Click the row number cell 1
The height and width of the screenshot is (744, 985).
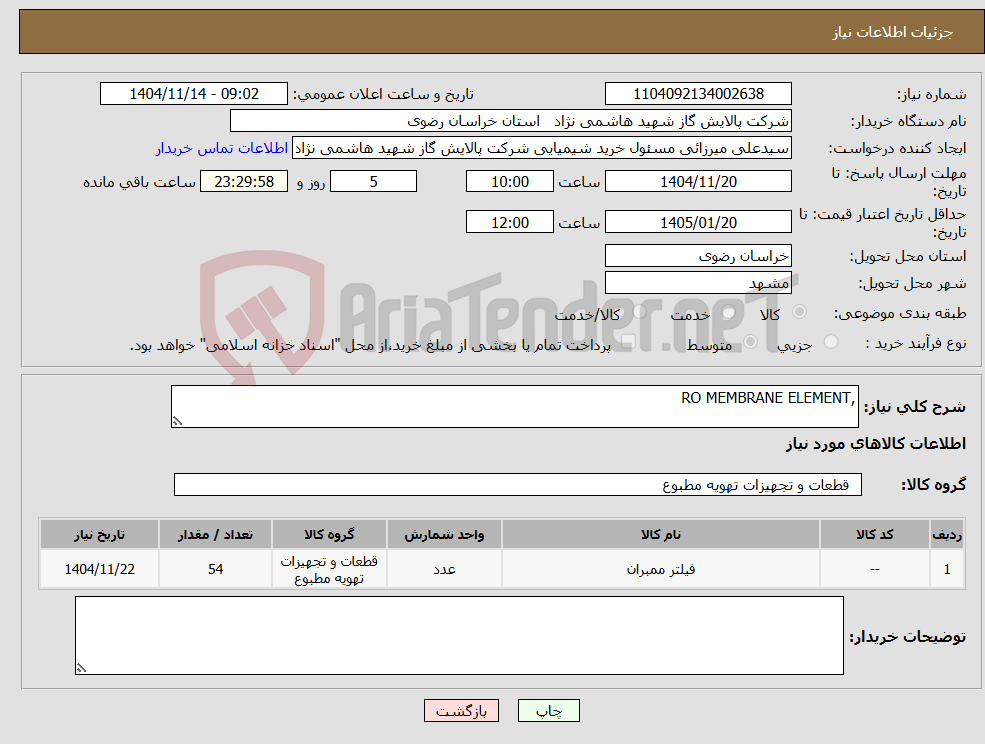(x=947, y=569)
